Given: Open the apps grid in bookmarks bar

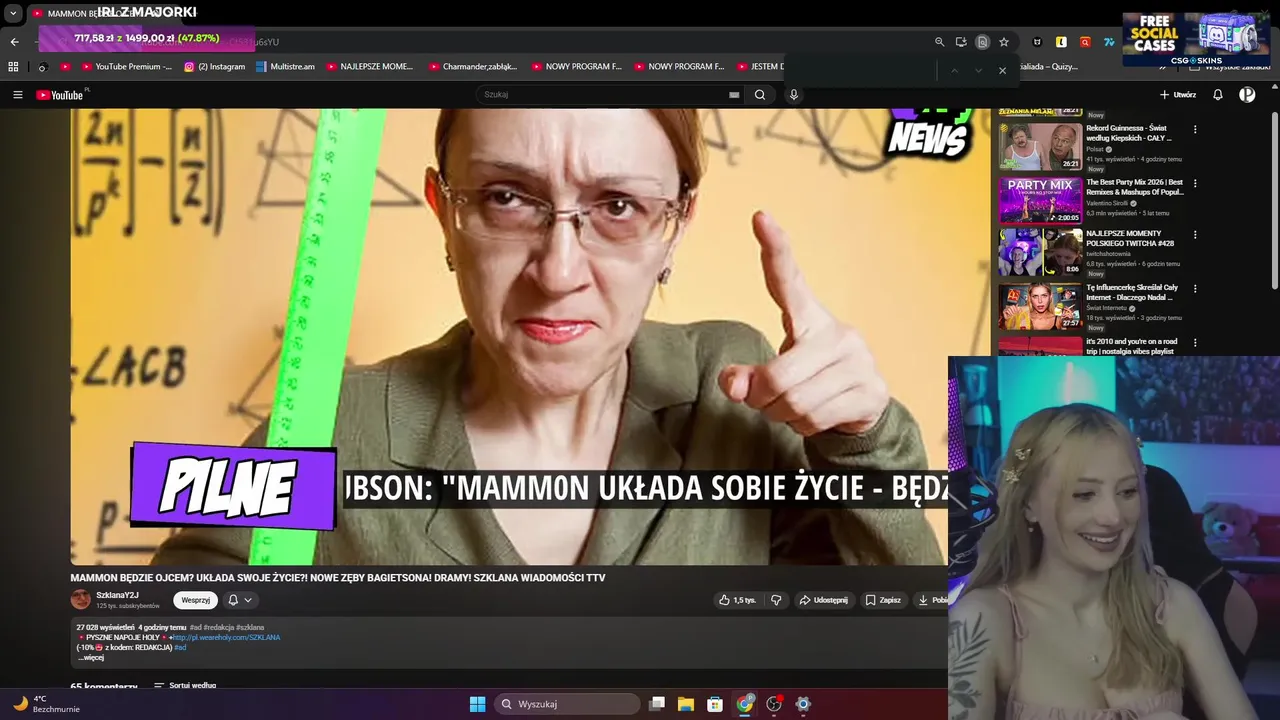Looking at the screenshot, I should [x=13, y=67].
